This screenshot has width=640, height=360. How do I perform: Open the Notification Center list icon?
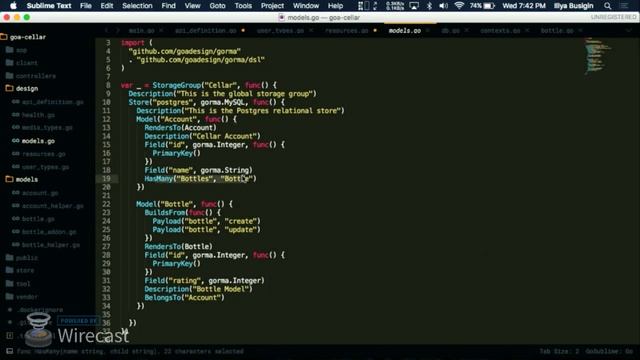coord(624,6)
